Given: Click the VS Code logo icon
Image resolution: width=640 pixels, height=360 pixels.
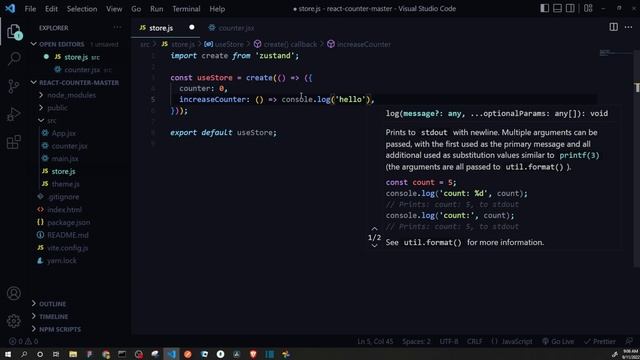Looking at the screenshot, I should pyautogui.click(x=10, y=8).
